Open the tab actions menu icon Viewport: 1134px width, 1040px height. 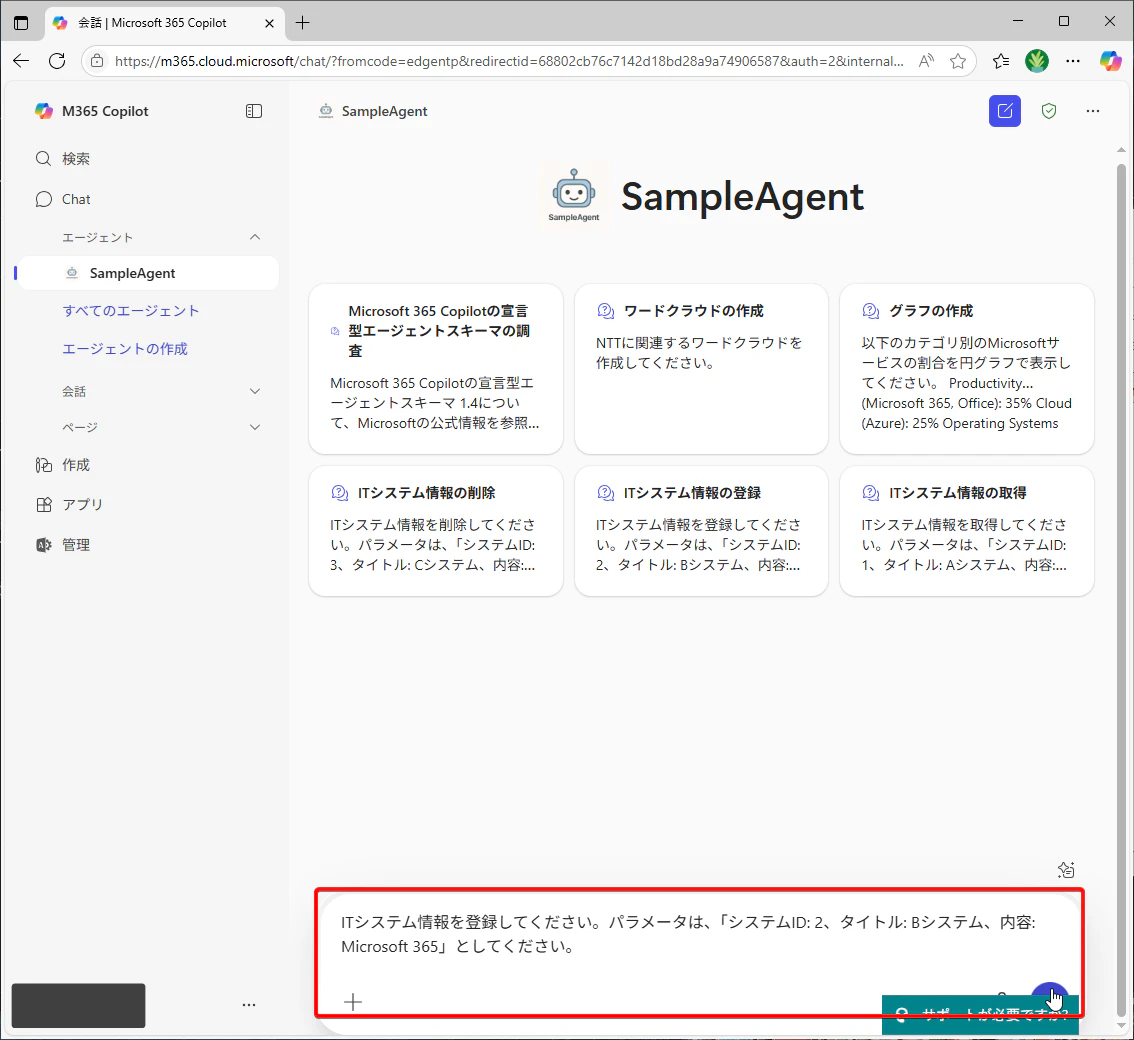pos(21,22)
